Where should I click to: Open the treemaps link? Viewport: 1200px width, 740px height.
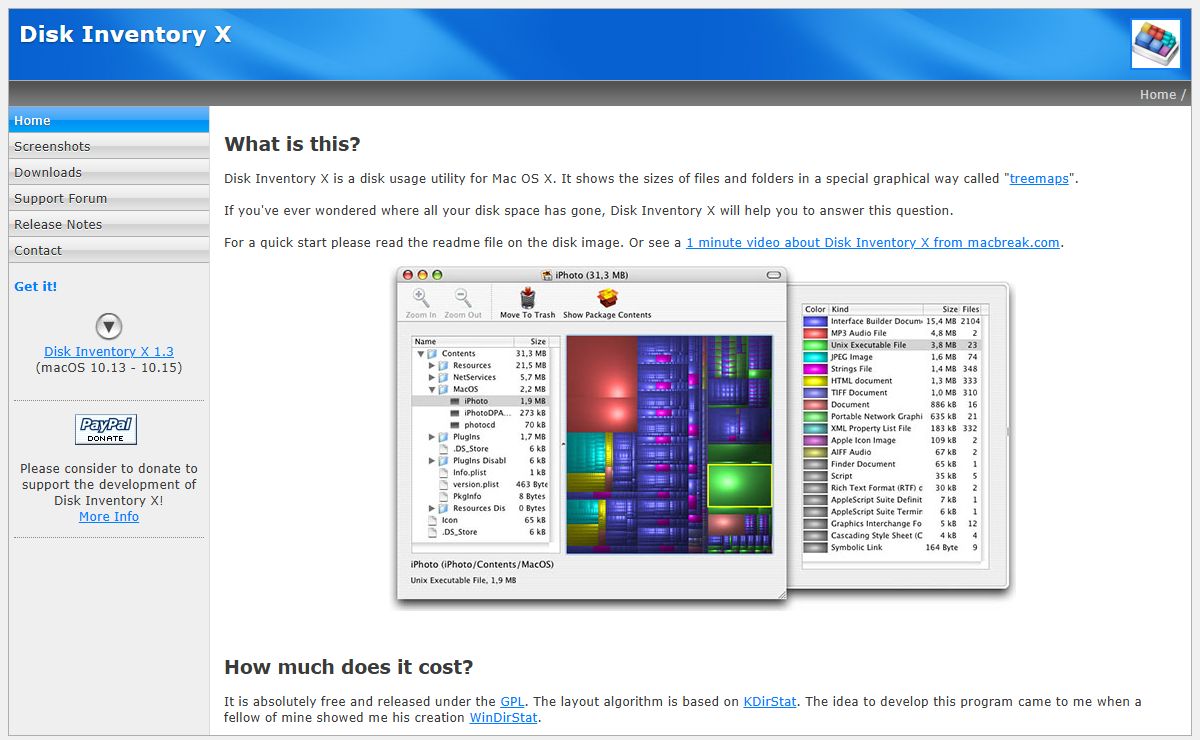pos(1039,179)
